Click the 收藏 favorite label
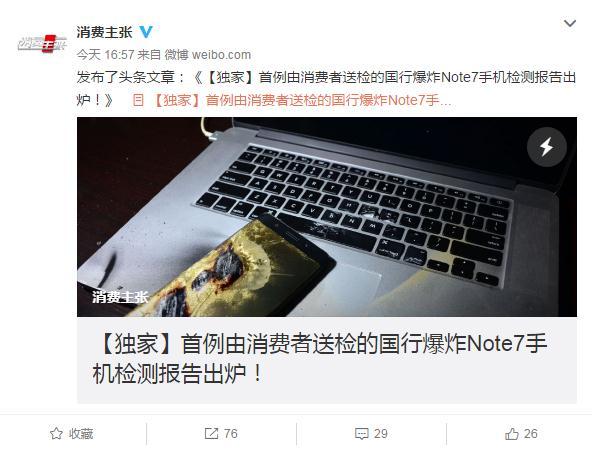The width and height of the screenshot is (592, 451). (81, 434)
